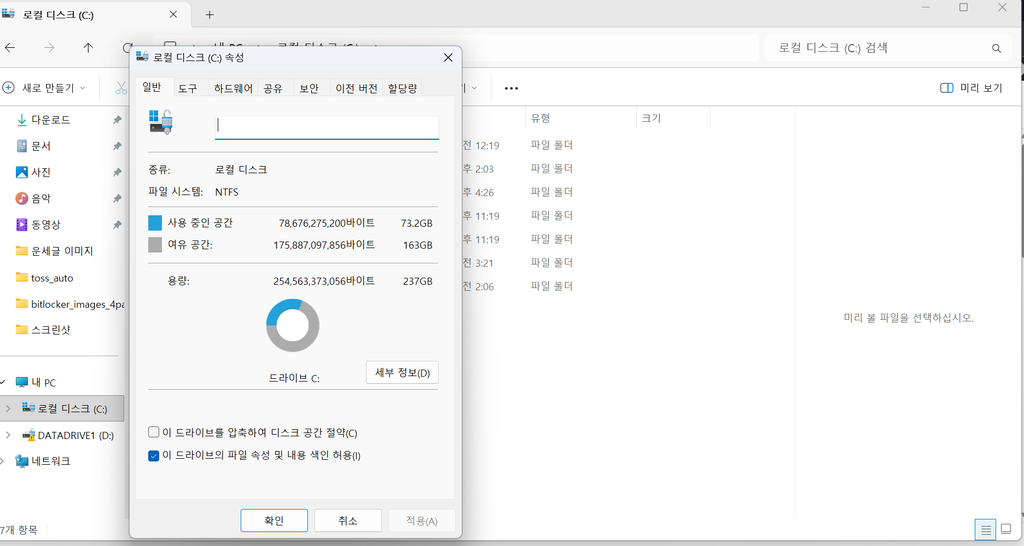Close the properties dialog with X
Screen dimensions: 1024x546
click(448, 57)
